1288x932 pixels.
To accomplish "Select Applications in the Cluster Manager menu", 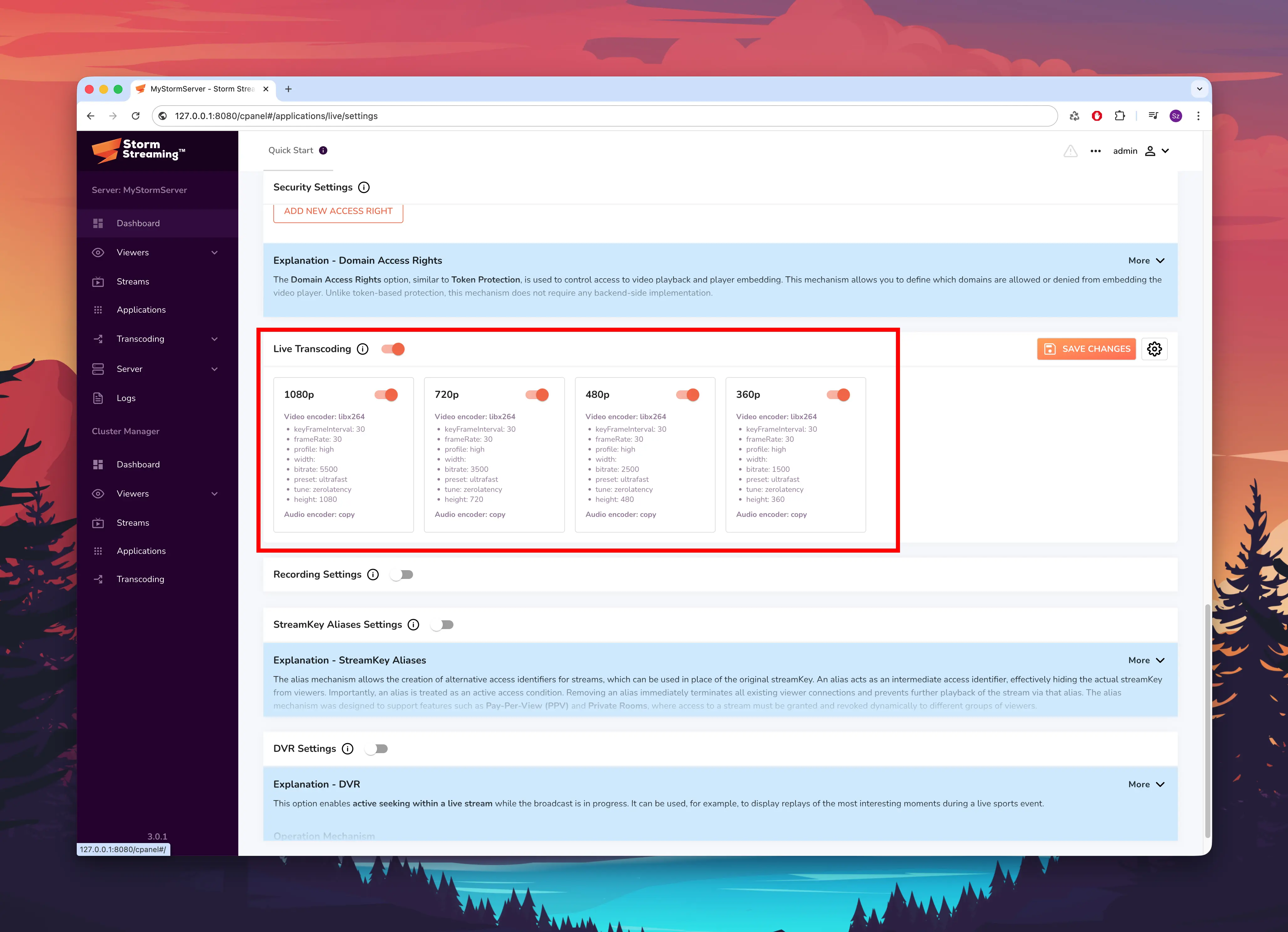I will 141,551.
